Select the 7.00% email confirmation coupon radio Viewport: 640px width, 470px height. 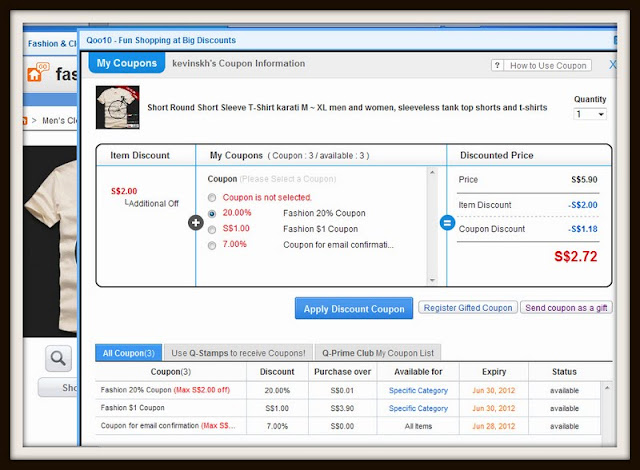coord(212,246)
